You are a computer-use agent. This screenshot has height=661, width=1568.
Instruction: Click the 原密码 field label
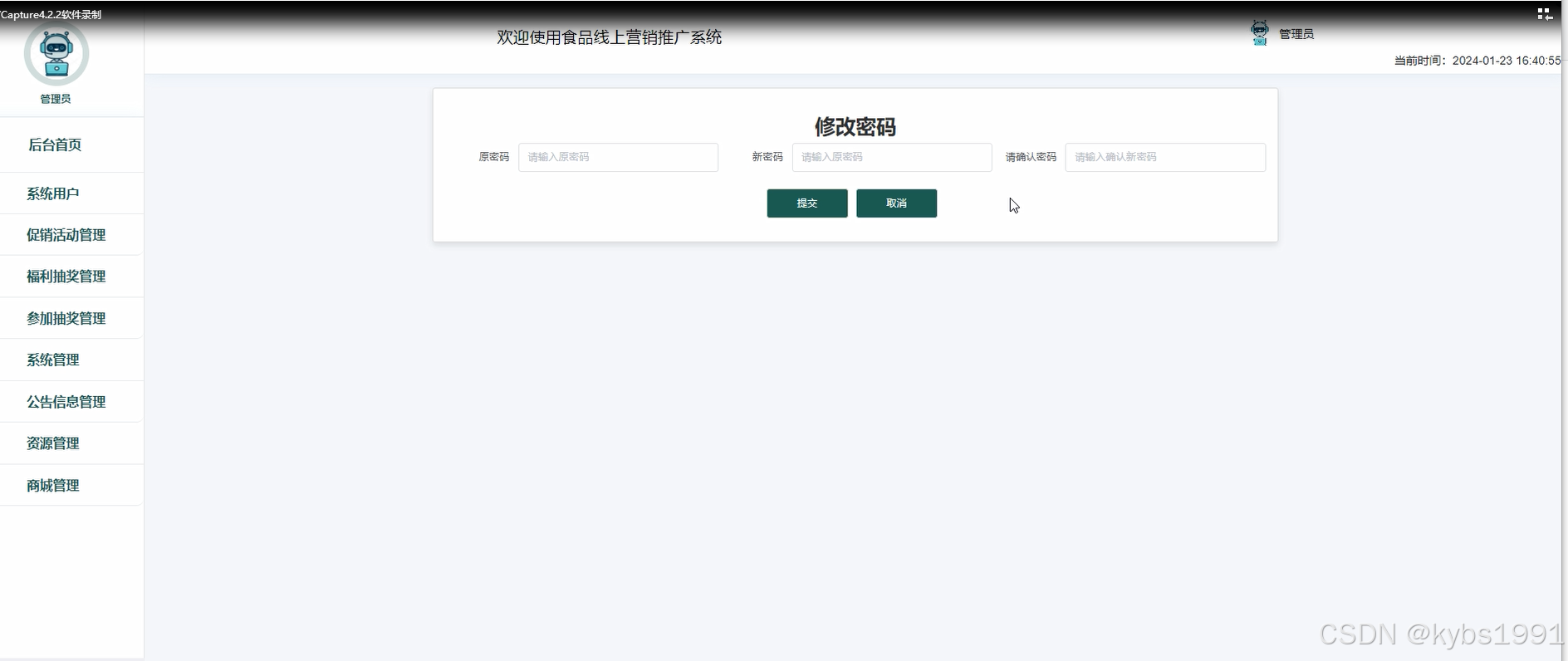pyautogui.click(x=494, y=157)
